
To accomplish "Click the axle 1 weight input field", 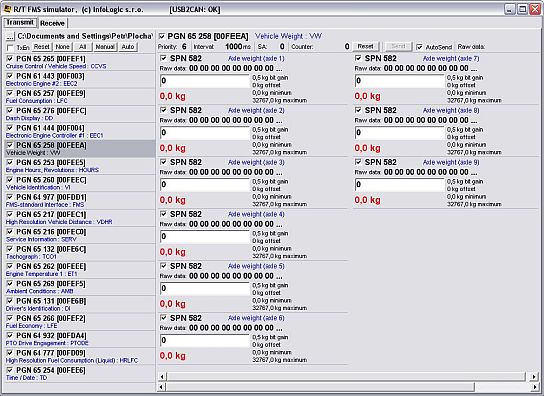I will 205,81.
